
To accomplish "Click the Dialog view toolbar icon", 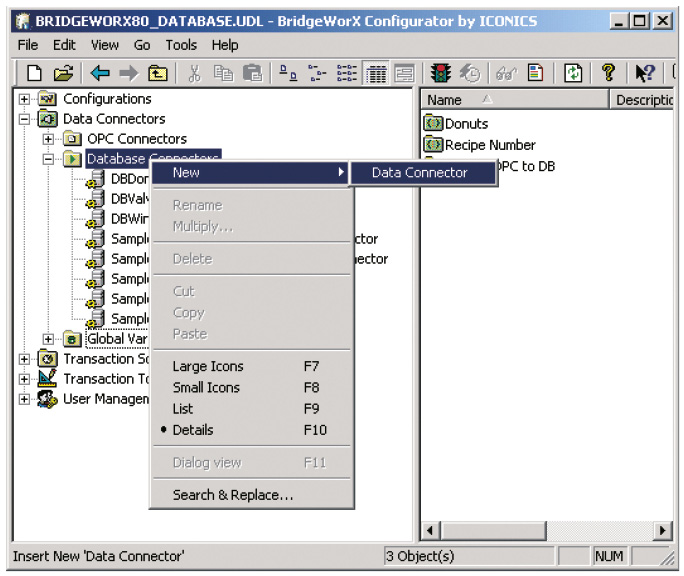I will (405, 73).
